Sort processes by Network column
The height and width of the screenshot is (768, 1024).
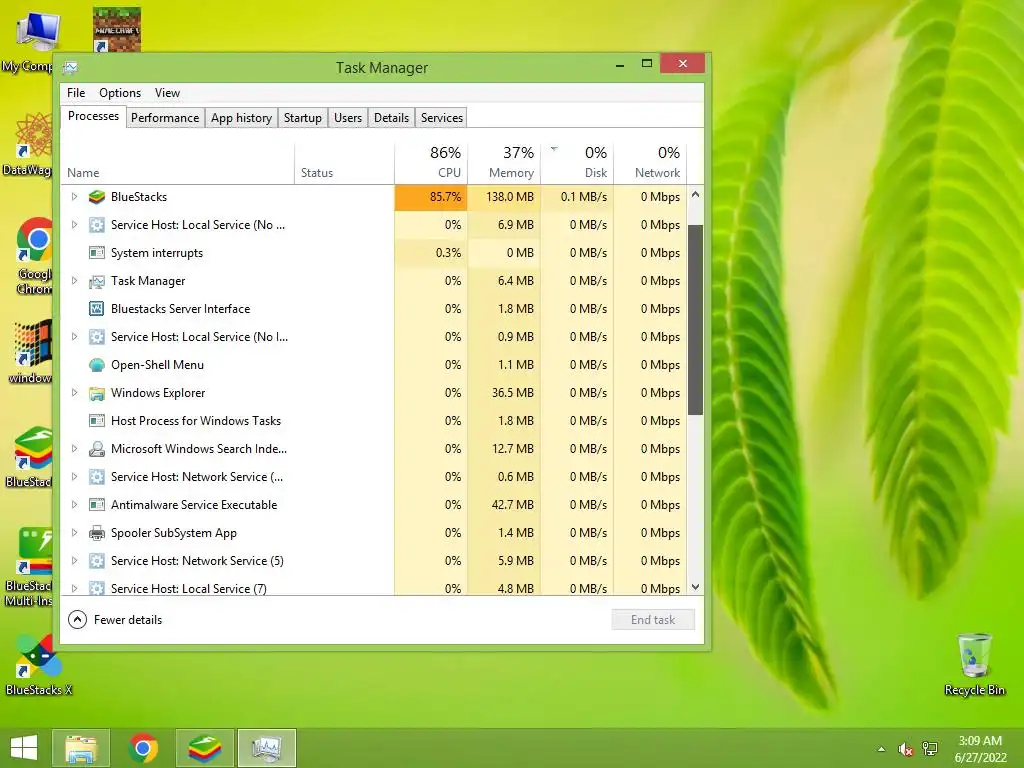tap(650, 161)
